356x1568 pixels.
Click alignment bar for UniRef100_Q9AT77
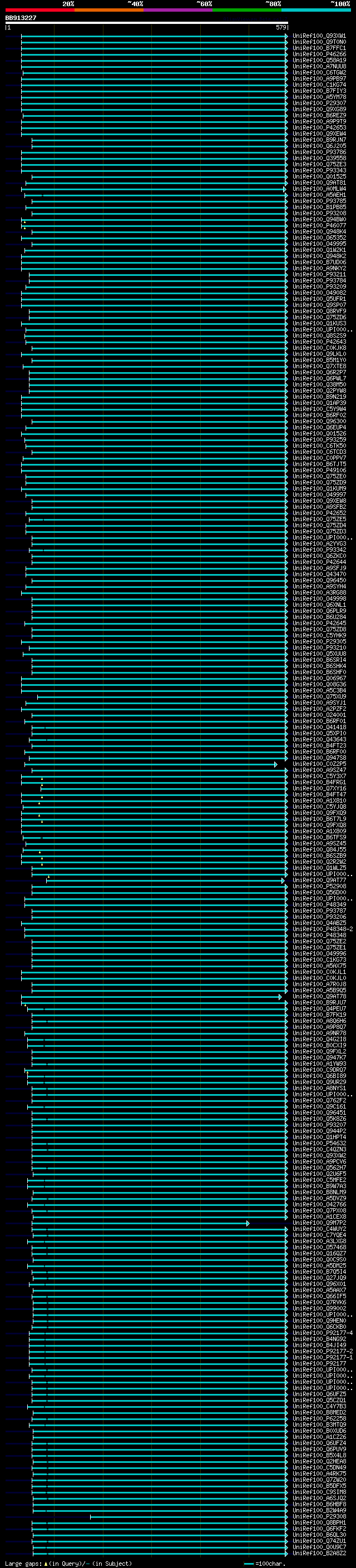pyautogui.click(x=166, y=880)
